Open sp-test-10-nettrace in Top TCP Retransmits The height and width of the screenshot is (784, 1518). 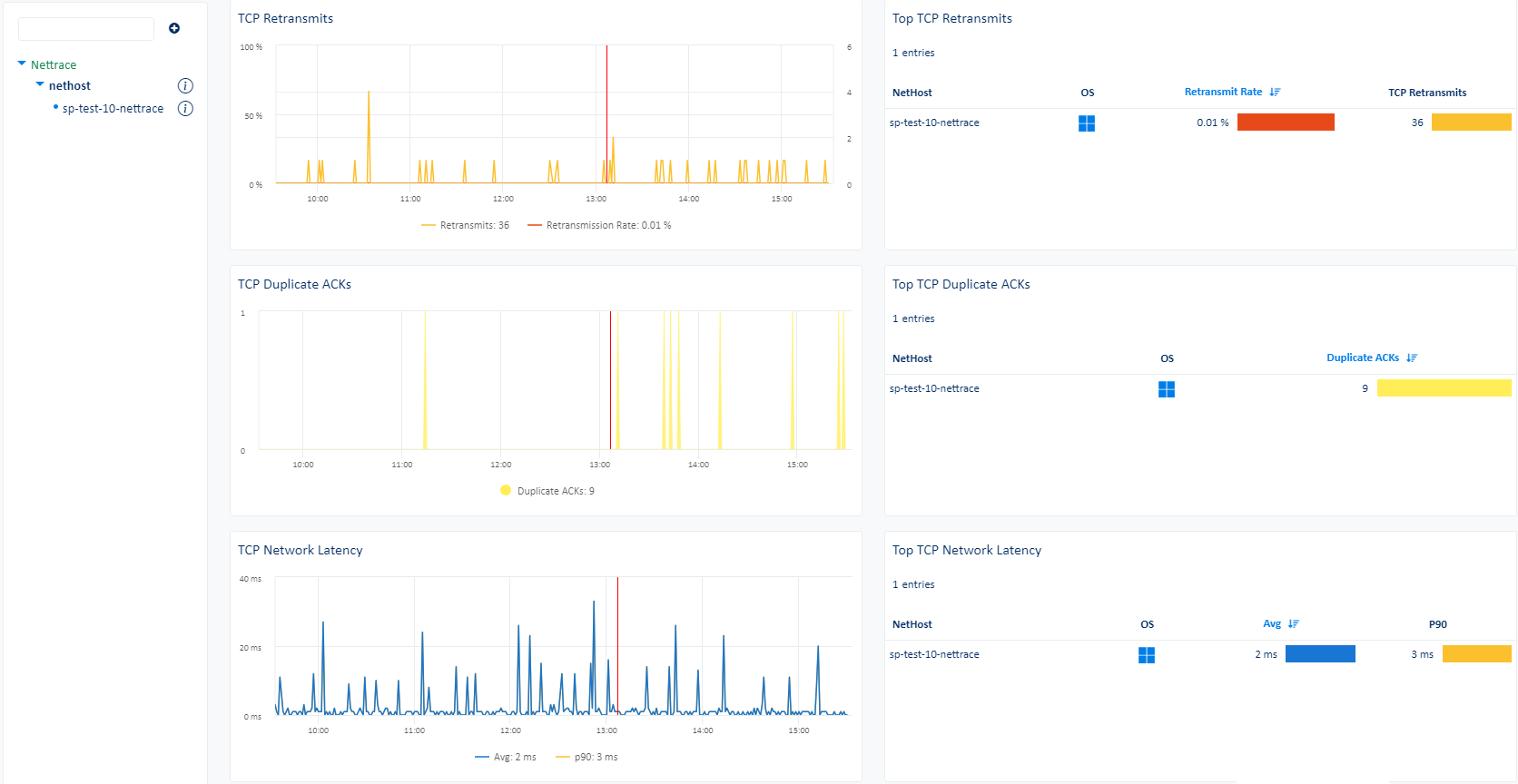click(934, 122)
